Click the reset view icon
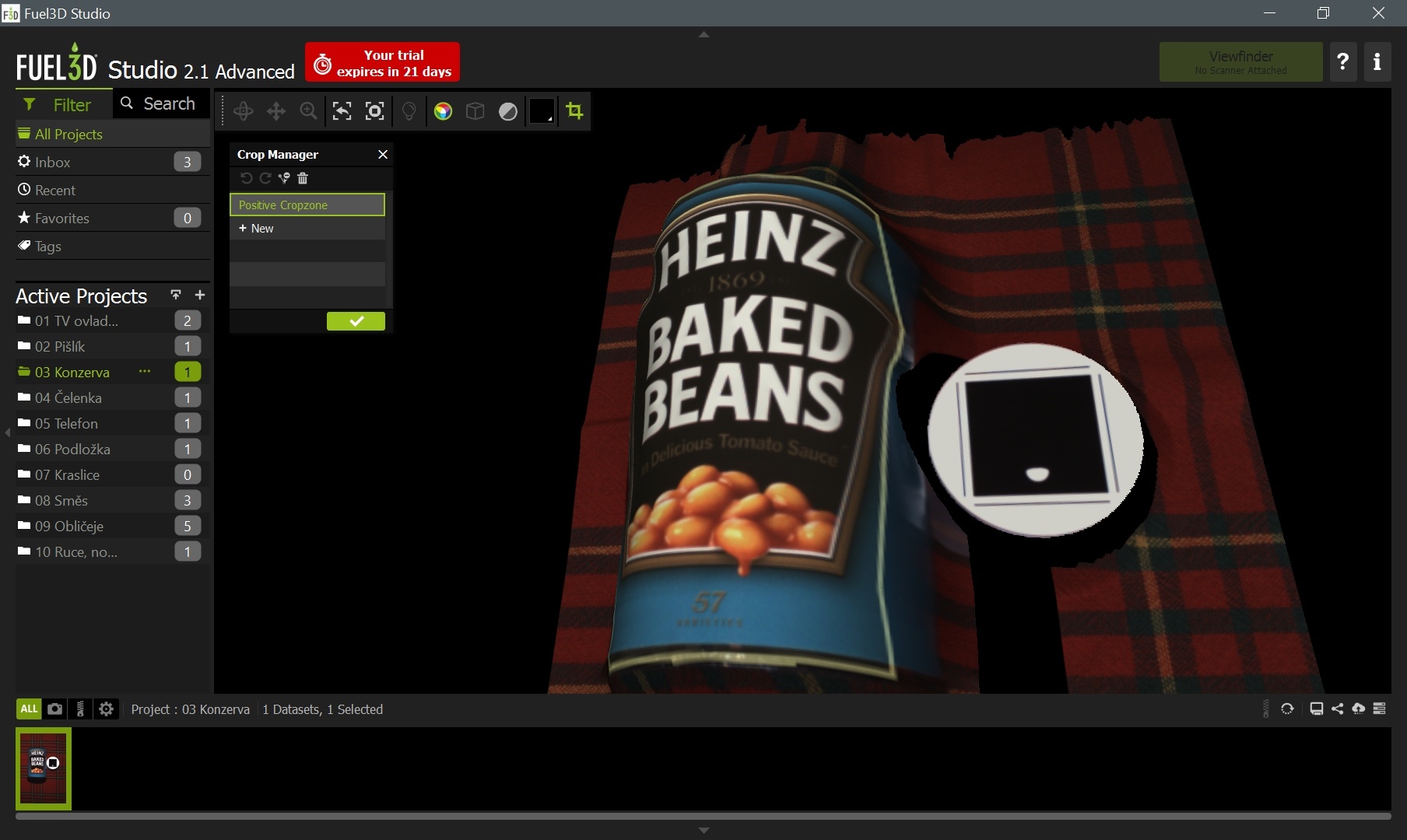The image size is (1407, 840). pyautogui.click(x=342, y=111)
